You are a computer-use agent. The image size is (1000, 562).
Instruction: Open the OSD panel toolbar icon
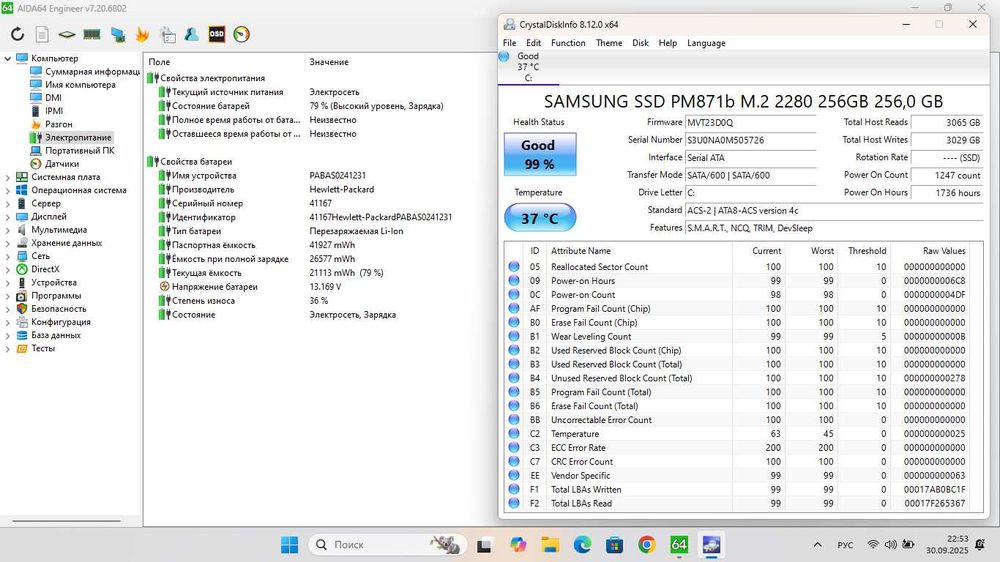tap(217, 34)
